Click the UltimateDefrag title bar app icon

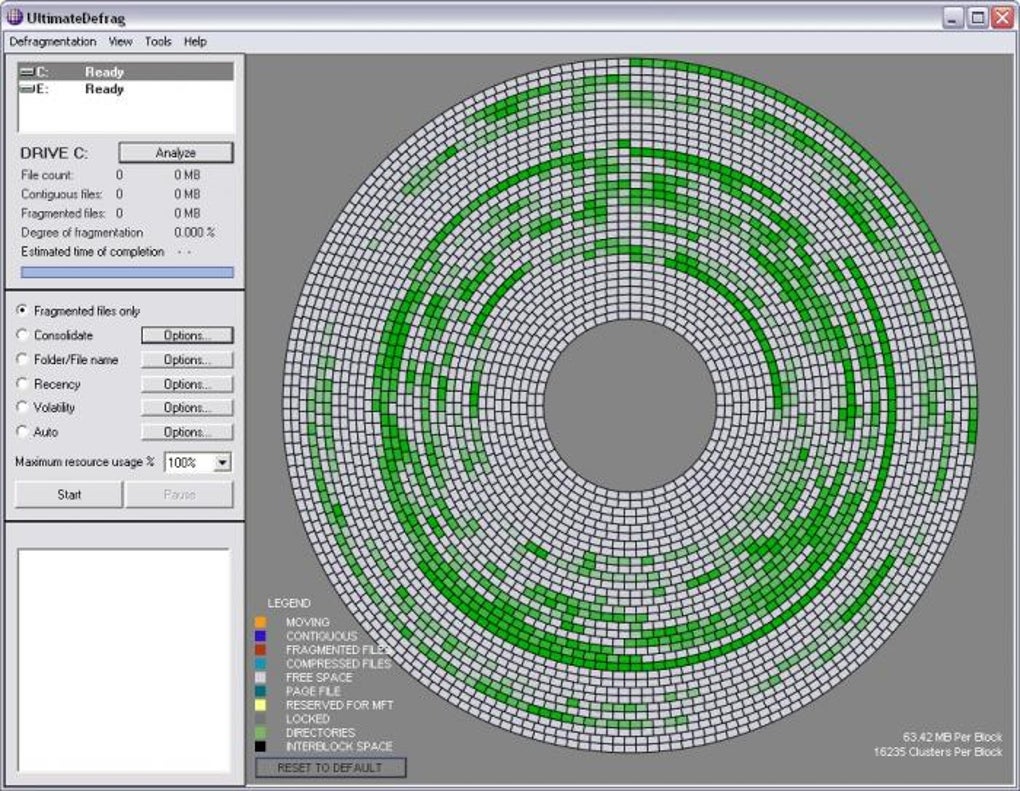(x=15, y=17)
